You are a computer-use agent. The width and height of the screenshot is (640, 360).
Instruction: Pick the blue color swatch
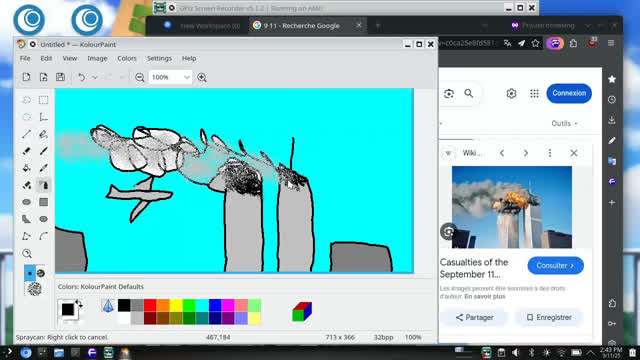[x=215, y=305]
